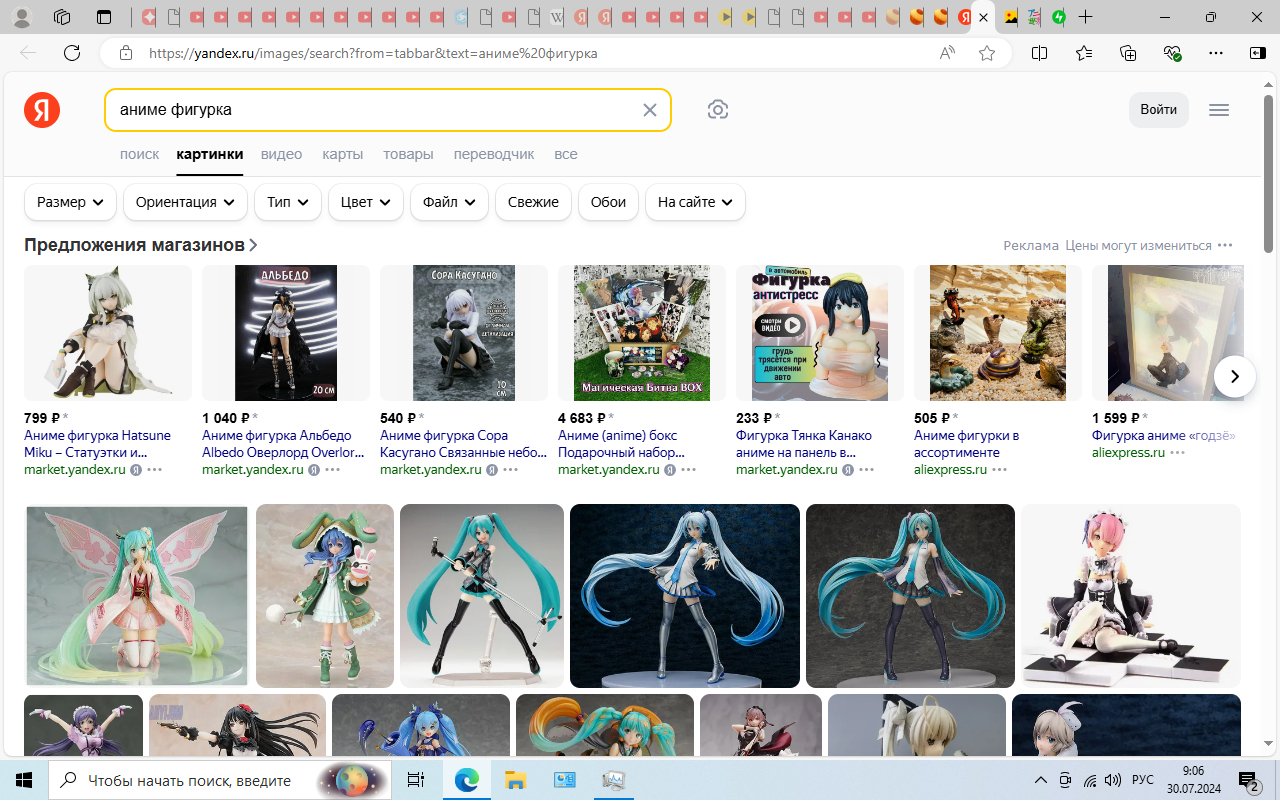This screenshot has width=1280, height=800.
Task: Switch to the товары tab
Action: point(408,154)
